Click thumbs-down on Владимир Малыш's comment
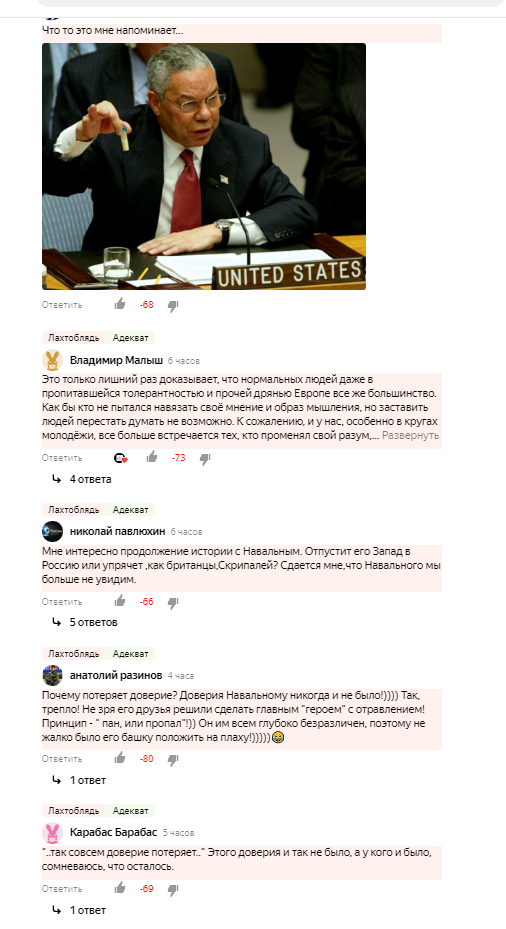The width and height of the screenshot is (506, 929). [205, 459]
